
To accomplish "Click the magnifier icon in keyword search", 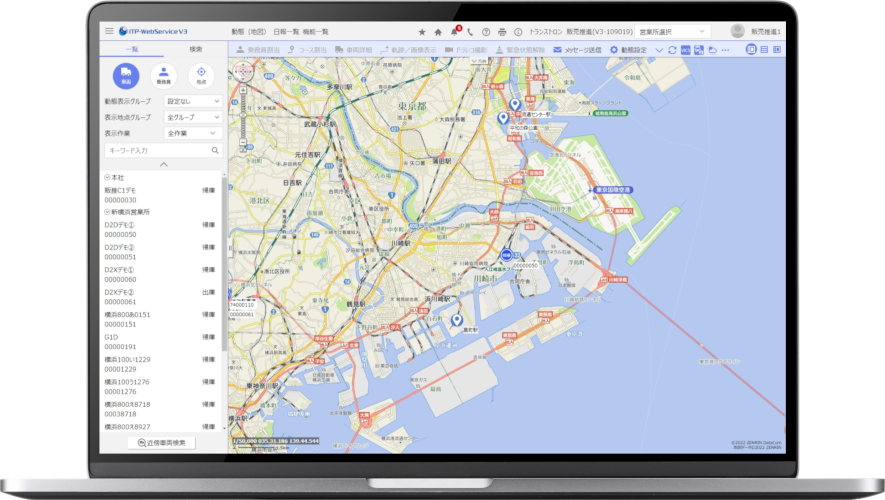I will coord(215,150).
